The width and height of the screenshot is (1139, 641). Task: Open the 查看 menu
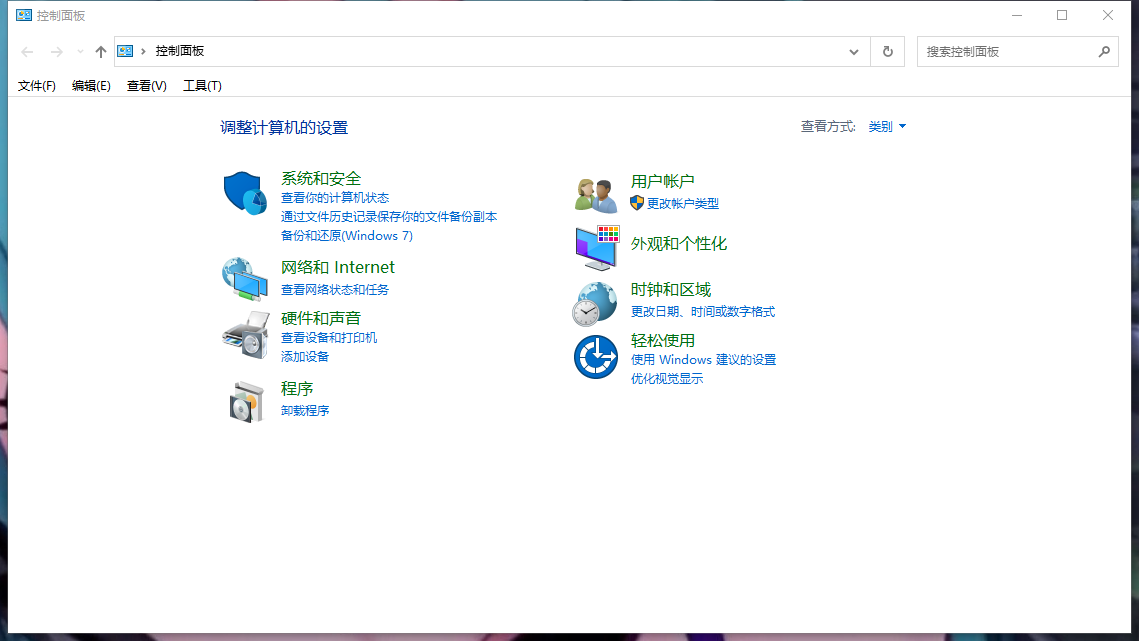(145, 86)
